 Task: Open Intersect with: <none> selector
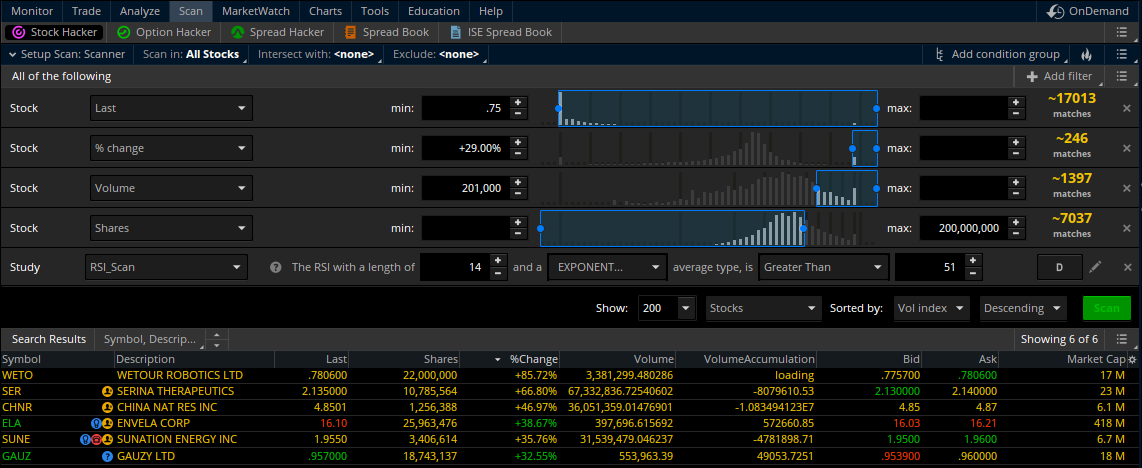[315, 54]
